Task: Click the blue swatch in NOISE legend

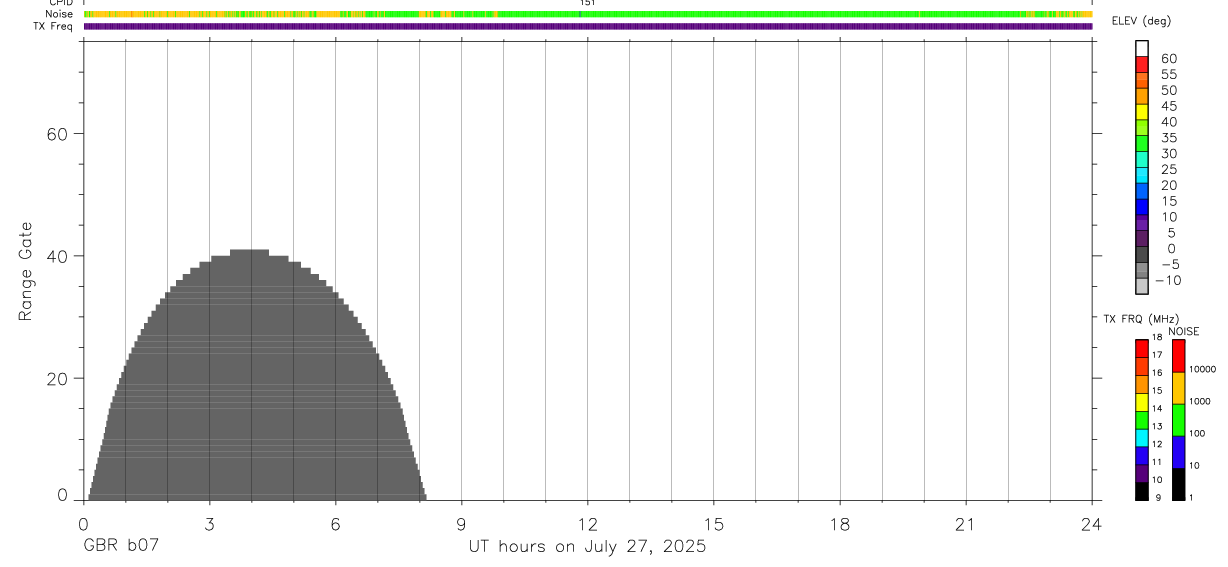Action: click(1178, 452)
